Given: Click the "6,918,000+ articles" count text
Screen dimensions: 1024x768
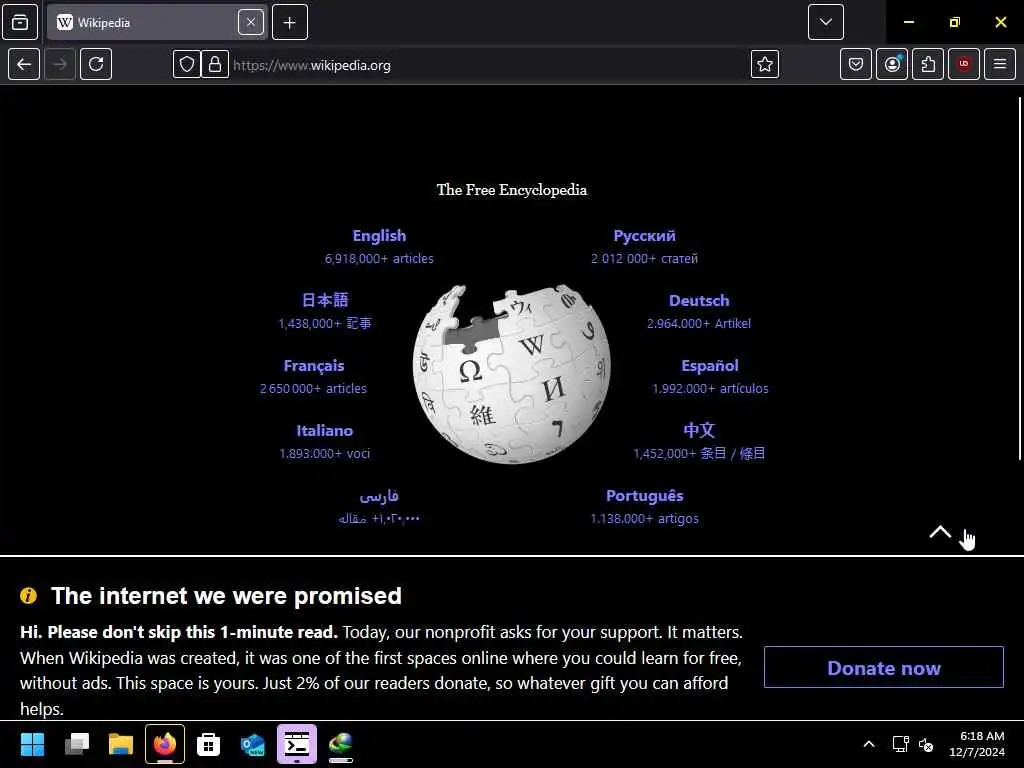Looking at the screenshot, I should point(379,259).
